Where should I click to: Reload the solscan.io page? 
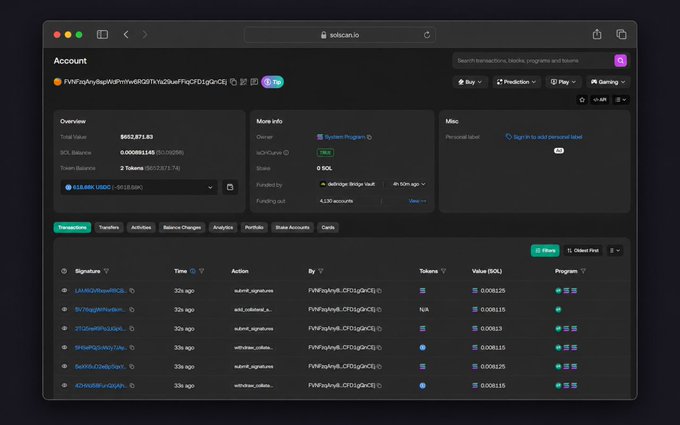427,35
